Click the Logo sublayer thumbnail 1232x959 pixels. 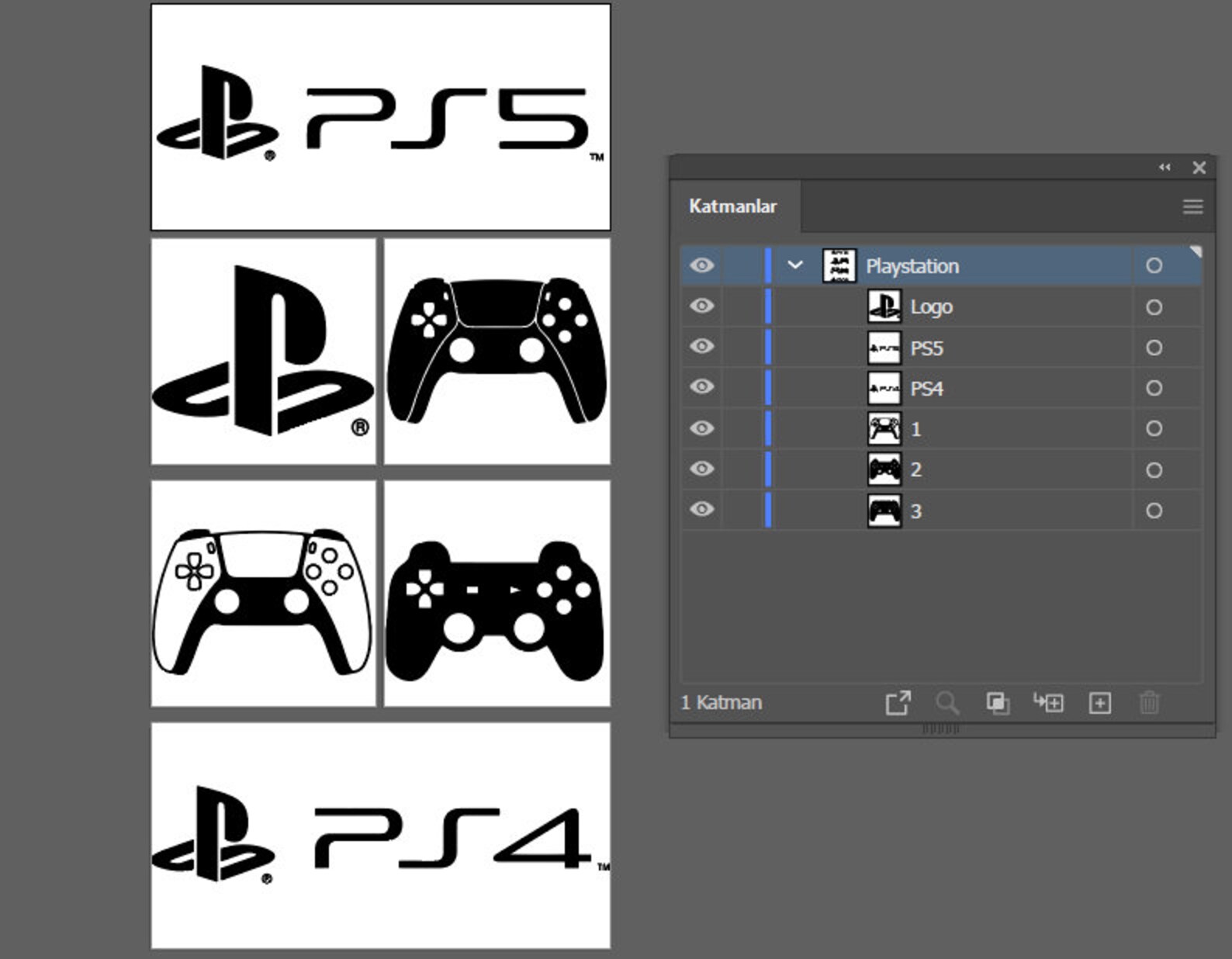(884, 306)
